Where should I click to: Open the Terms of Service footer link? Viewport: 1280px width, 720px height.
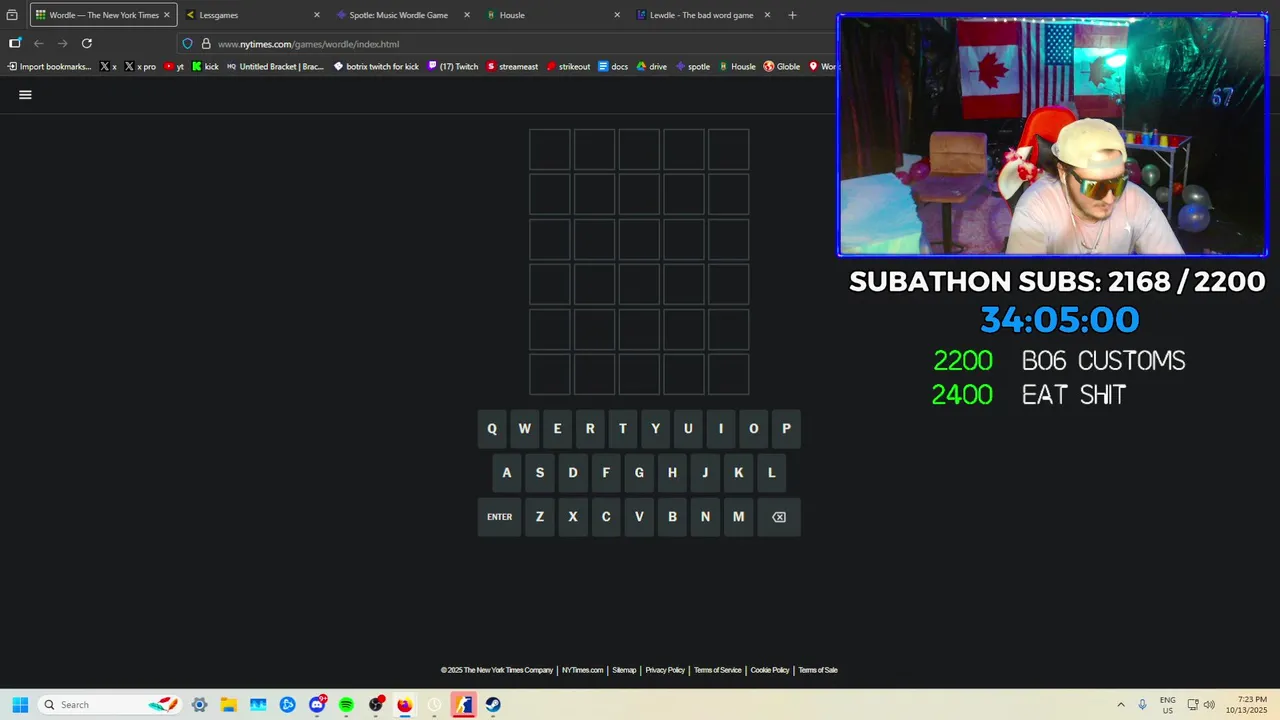718,670
